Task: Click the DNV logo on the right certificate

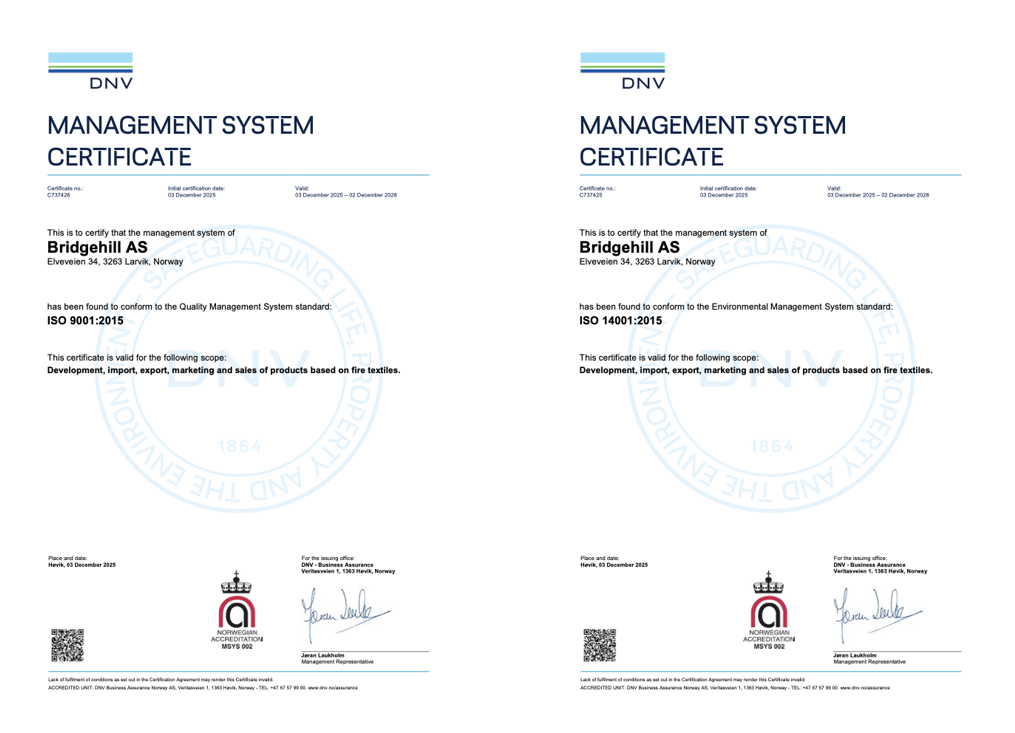Action: (x=620, y=70)
